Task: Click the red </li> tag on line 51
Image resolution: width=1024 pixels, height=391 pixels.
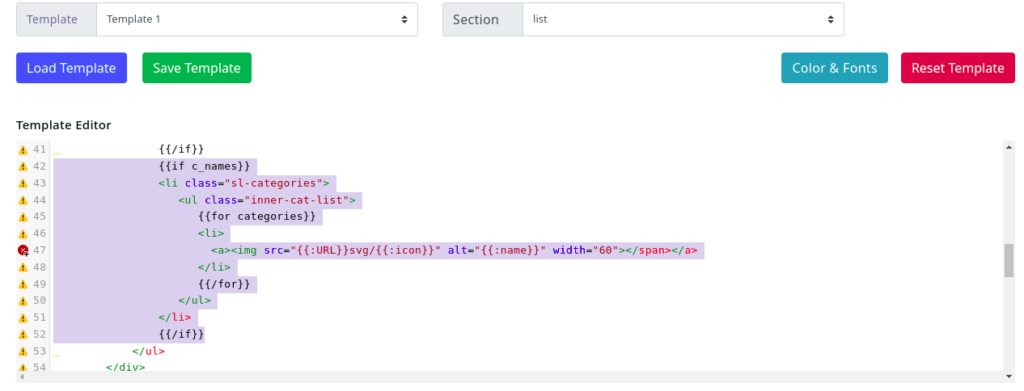Action: click(x=175, y=318)
